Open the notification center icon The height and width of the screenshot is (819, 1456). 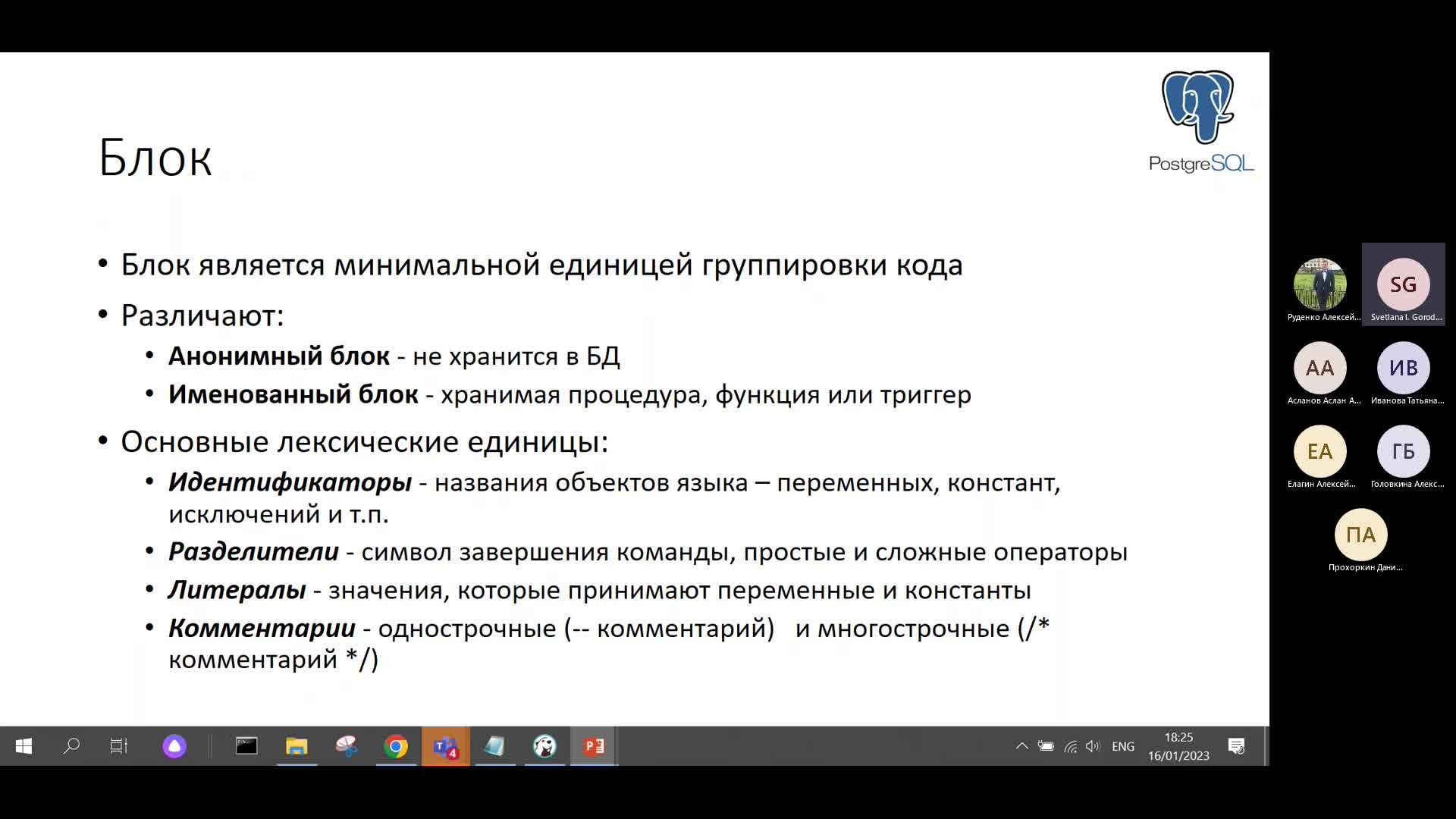[x=1236, y=746]
